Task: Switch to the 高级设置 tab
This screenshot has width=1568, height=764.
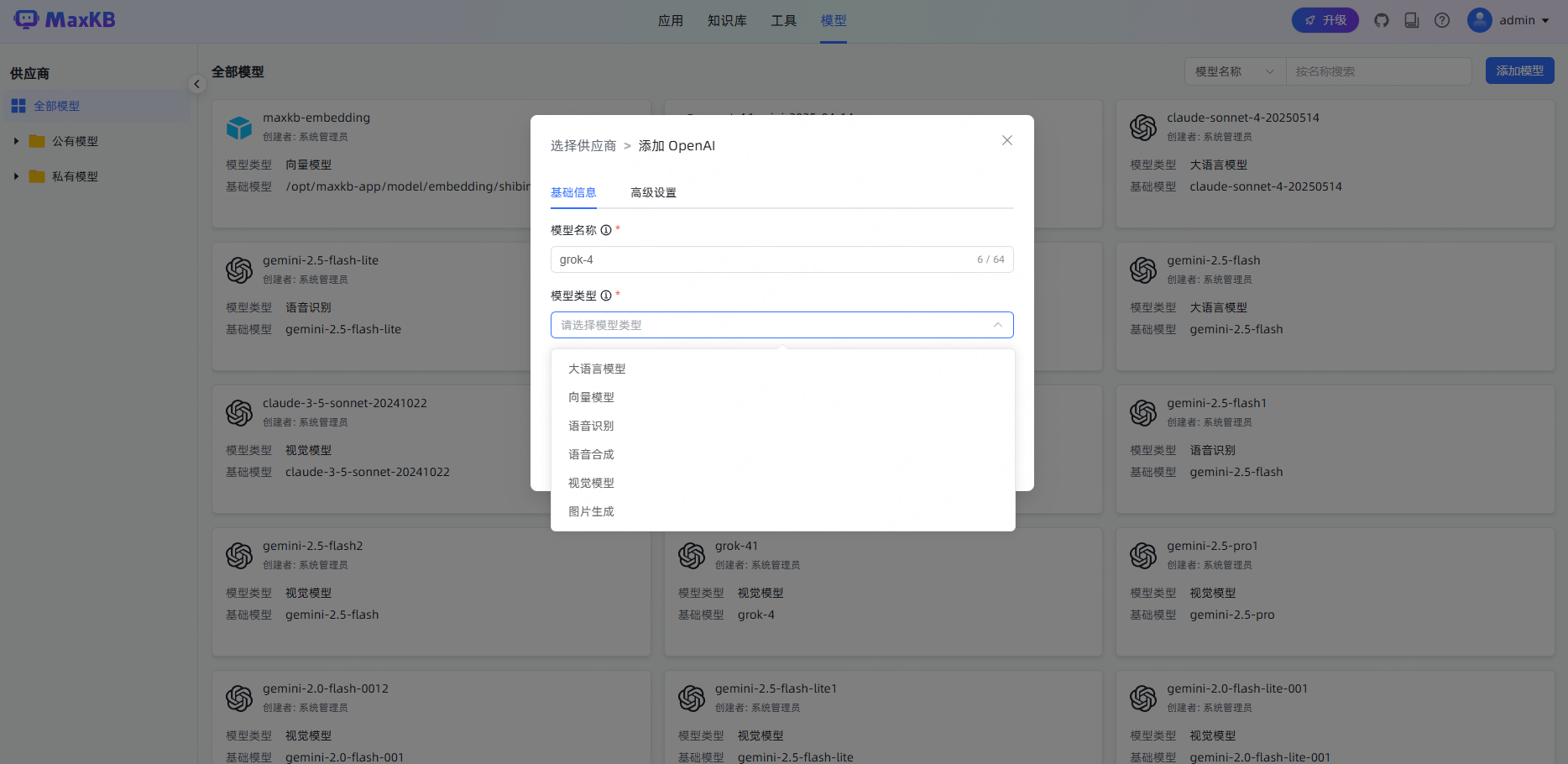Action: [x=653, y=193]
